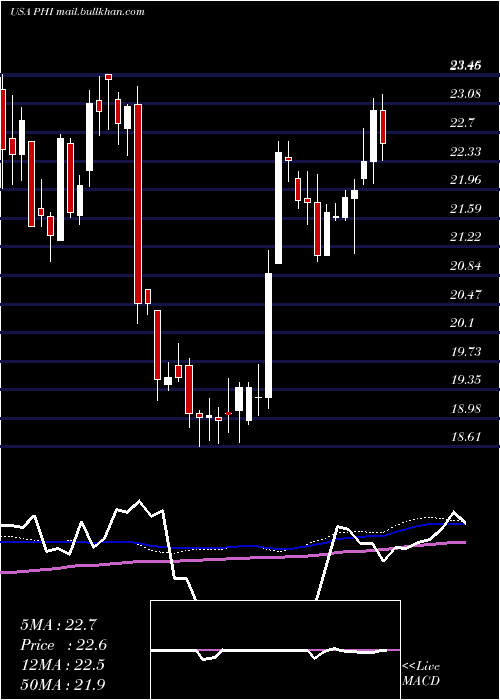This screenshot has width=500, height=700.
Task: Click the 23.46 price axis label
Action: [465, 66]
